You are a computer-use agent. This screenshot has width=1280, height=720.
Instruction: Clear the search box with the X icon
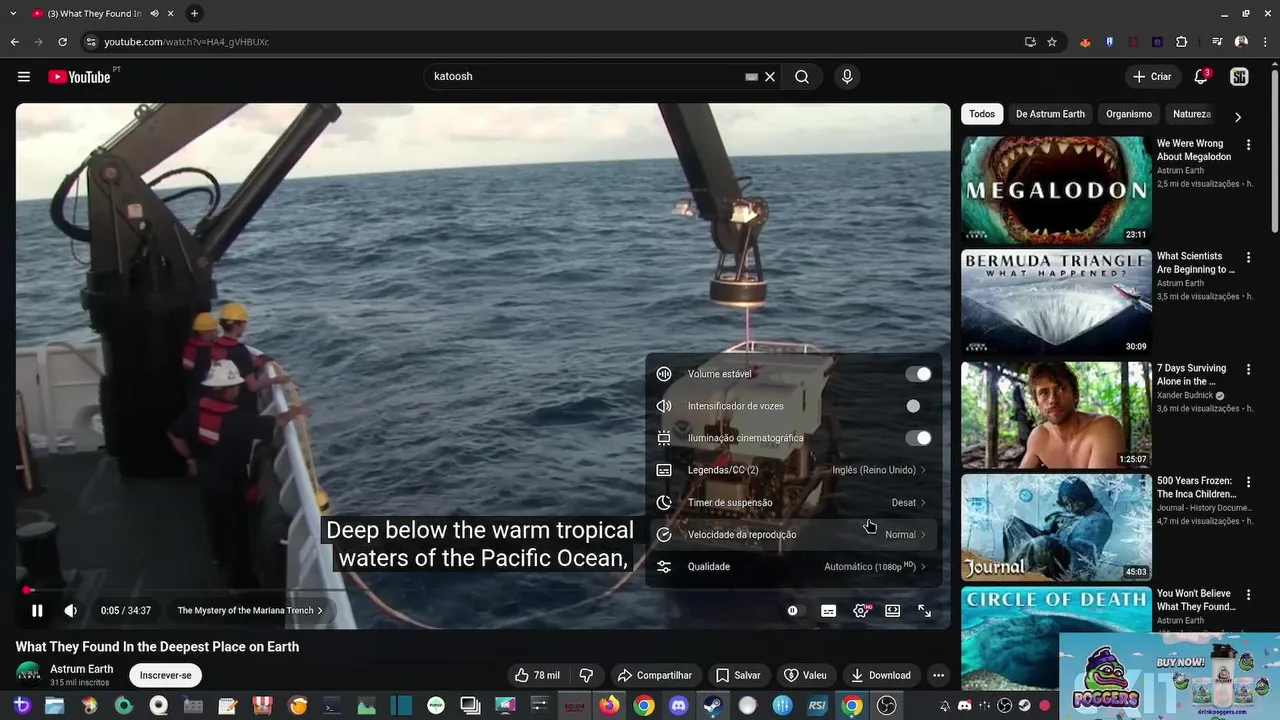tap(770, 77)
